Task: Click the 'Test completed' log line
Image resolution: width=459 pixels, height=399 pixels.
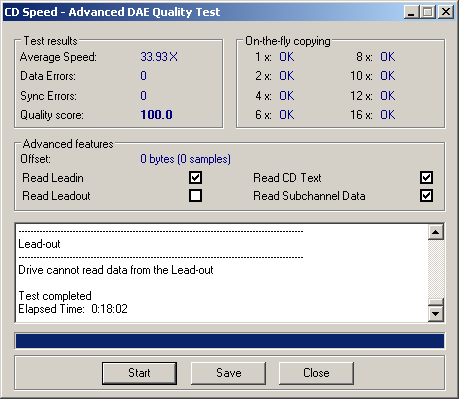Action: point(55,296)
